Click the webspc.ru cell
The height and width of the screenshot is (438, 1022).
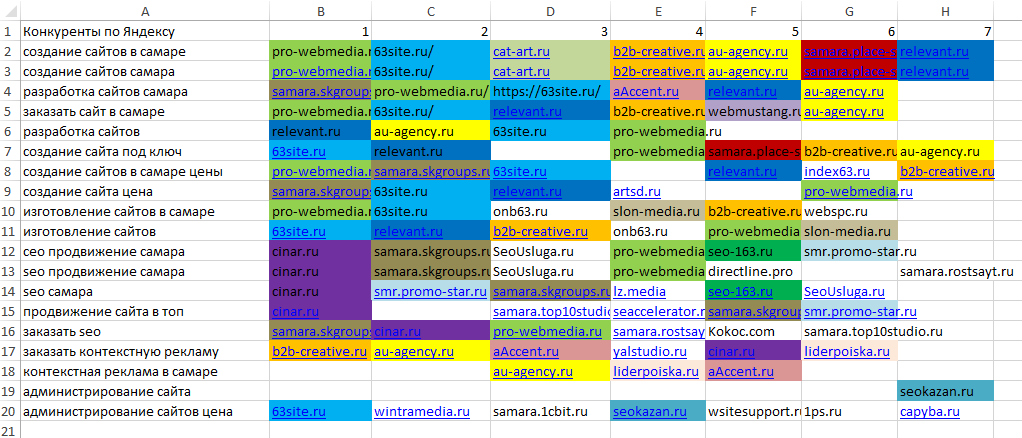(849, 212)
